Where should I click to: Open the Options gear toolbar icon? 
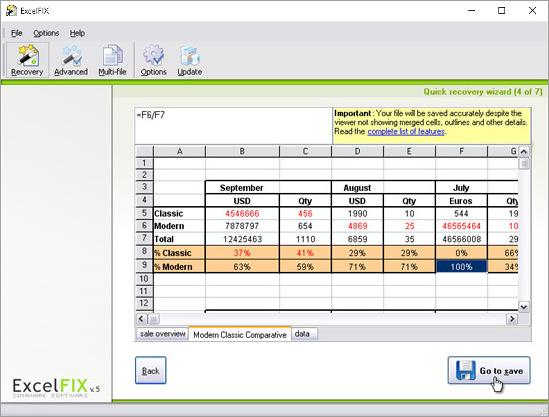click(x=153, y=60)
